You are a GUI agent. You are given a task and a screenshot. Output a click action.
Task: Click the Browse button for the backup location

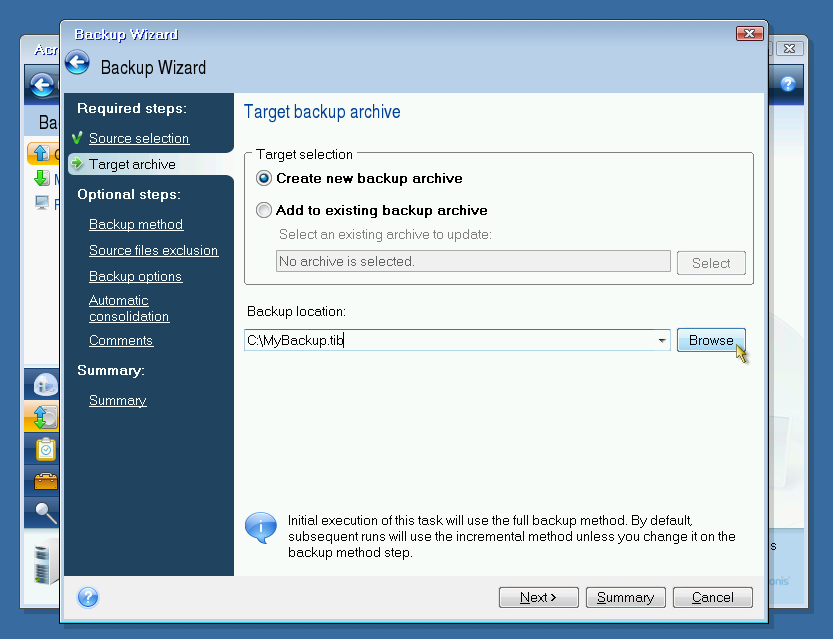click(x=711, y=340)
